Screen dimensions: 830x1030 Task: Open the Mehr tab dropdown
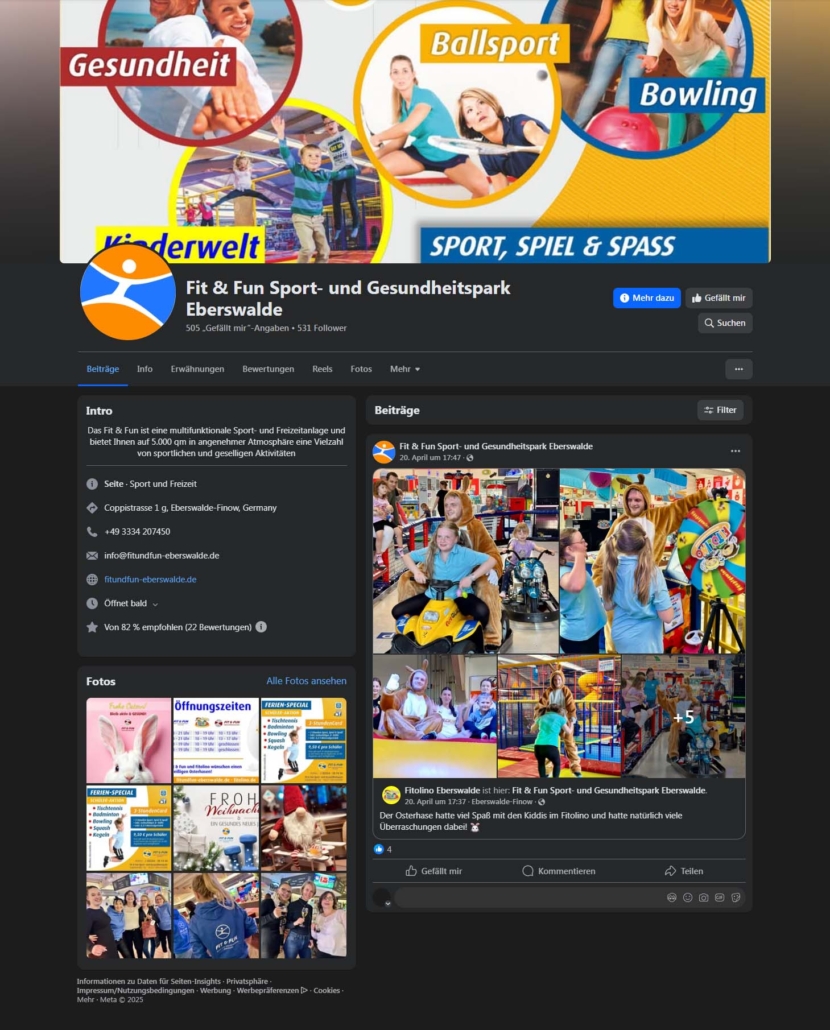[x=404, y=369]
